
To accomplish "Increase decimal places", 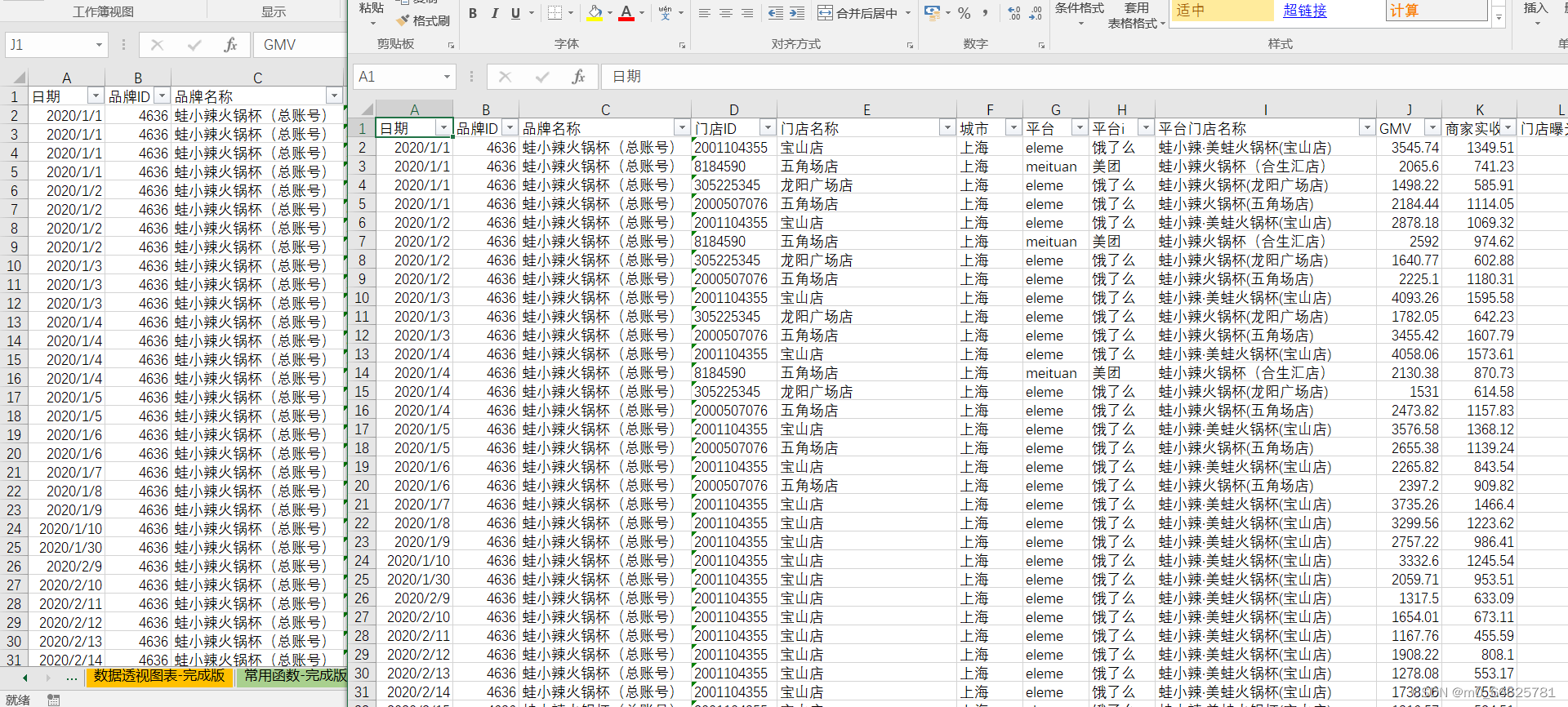I will coord(1014,13).
